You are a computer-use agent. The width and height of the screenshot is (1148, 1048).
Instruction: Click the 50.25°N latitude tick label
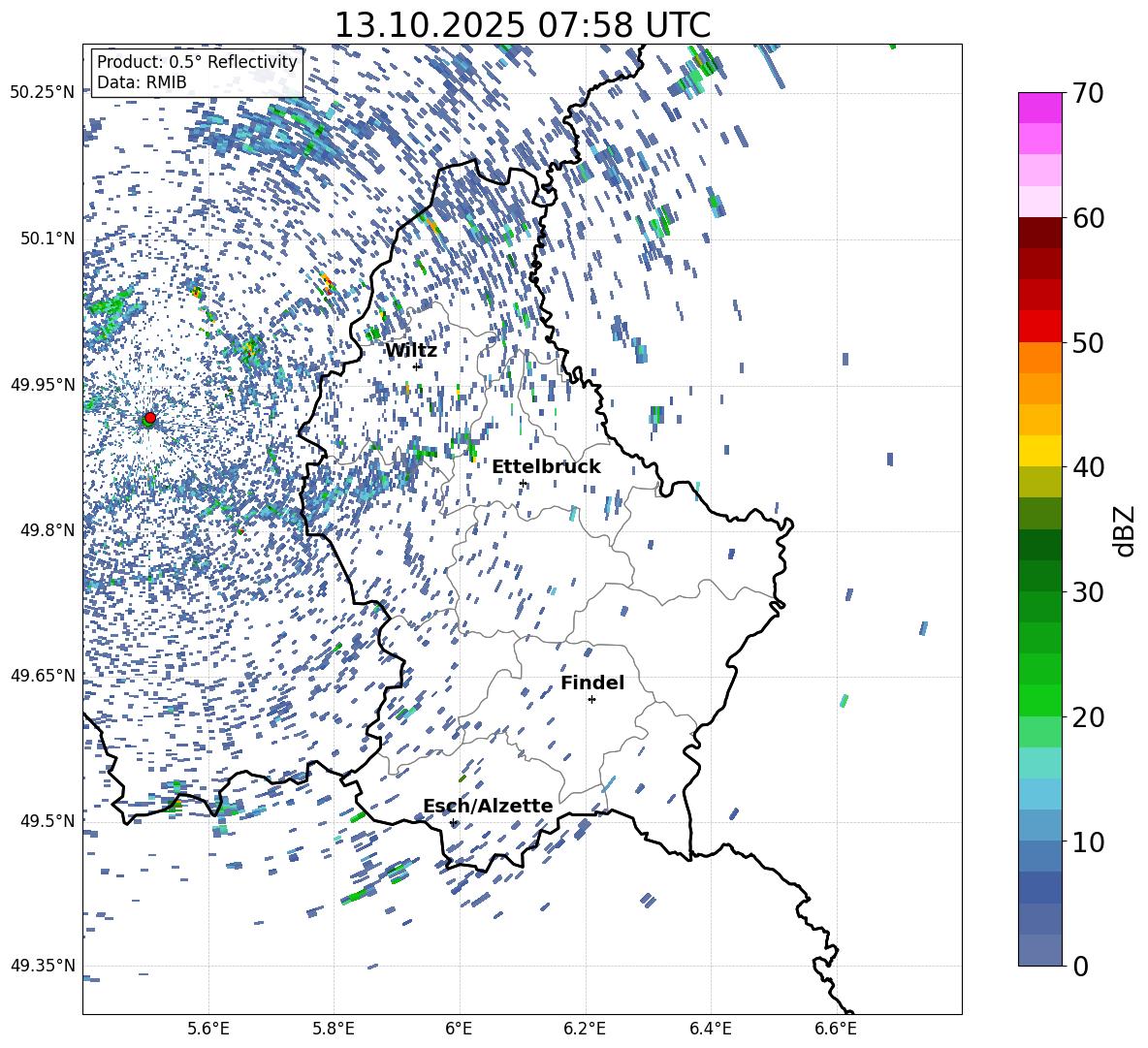43,93
